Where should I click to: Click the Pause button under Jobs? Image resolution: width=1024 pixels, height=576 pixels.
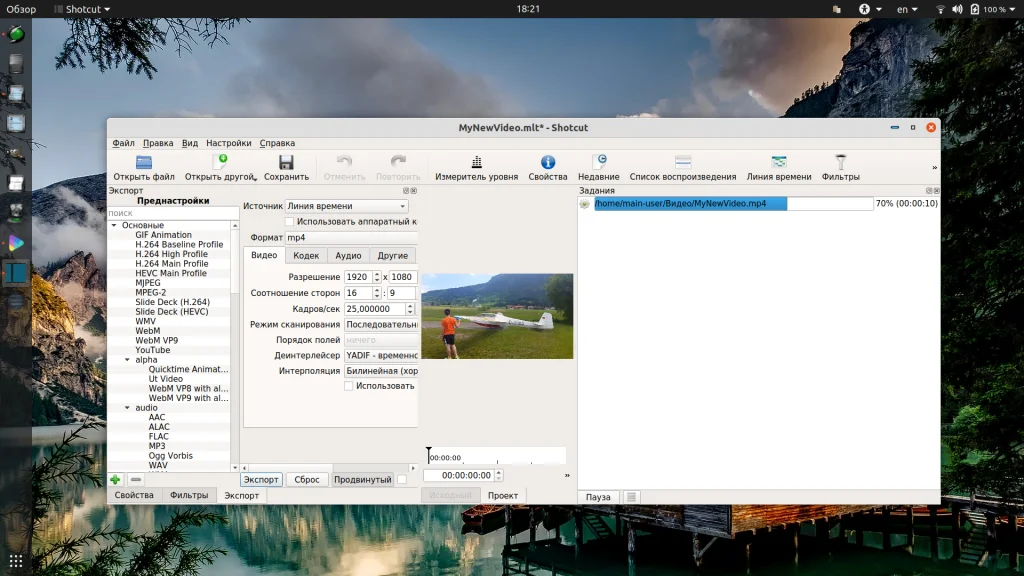598,497
